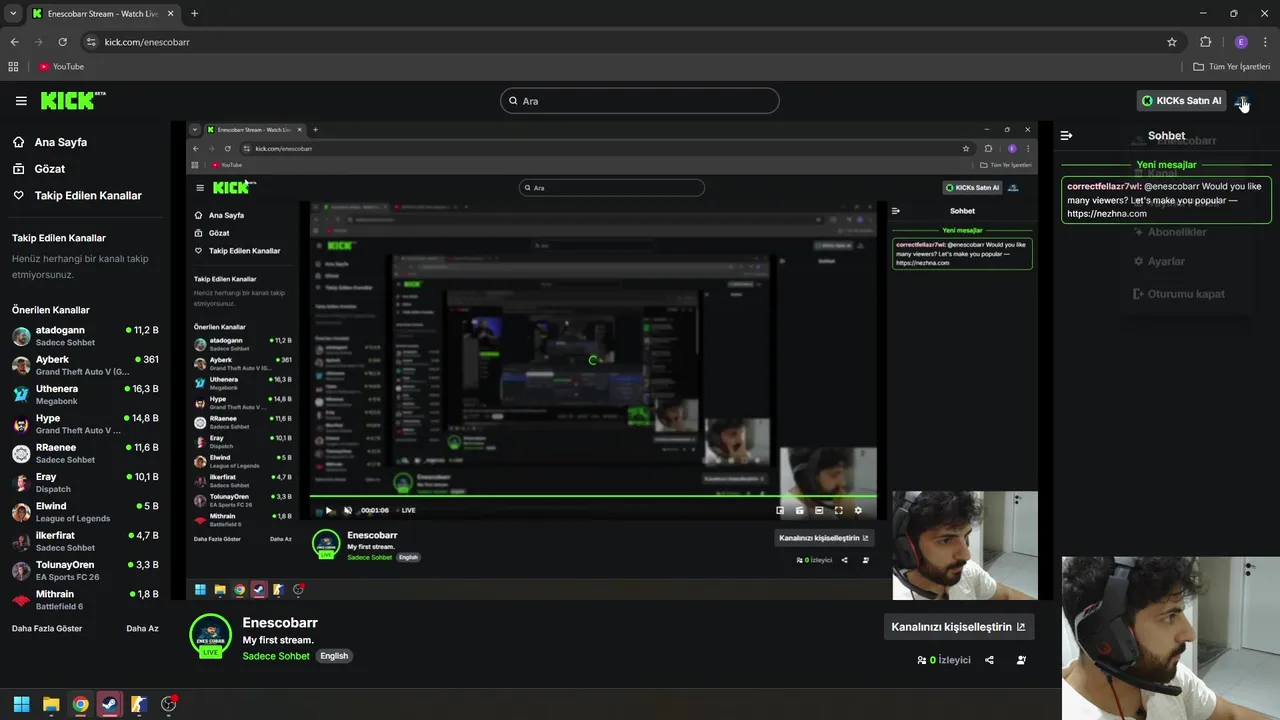Click Kanalınızı kişiselleştirin button below player
The image size is (1280, 720).
pyautogui.click(x=958, y=627)
